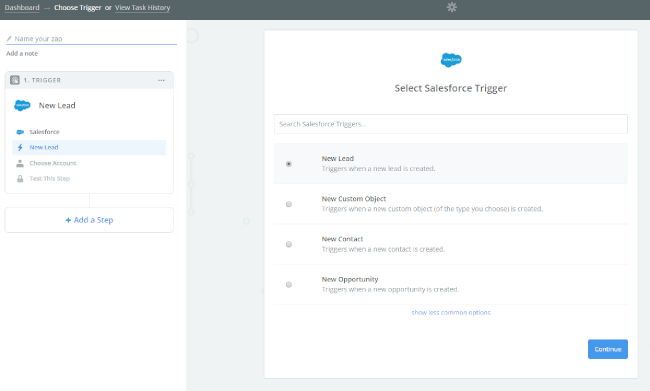Screen dimensions: 650x391
Task: Click Select Salesforce Trigger heading
Action: point(451,88)
